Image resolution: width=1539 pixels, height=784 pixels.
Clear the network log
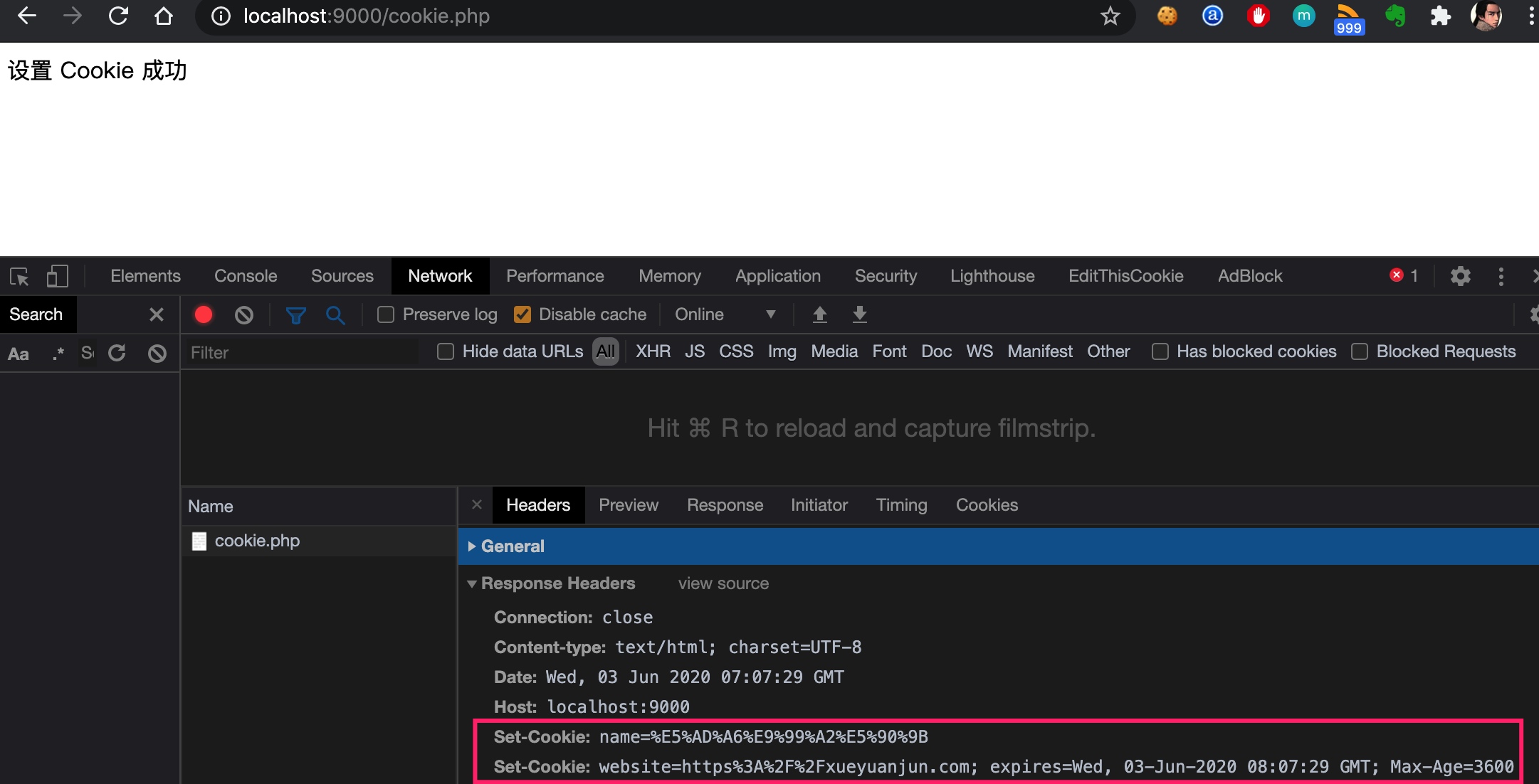[244, 314]
